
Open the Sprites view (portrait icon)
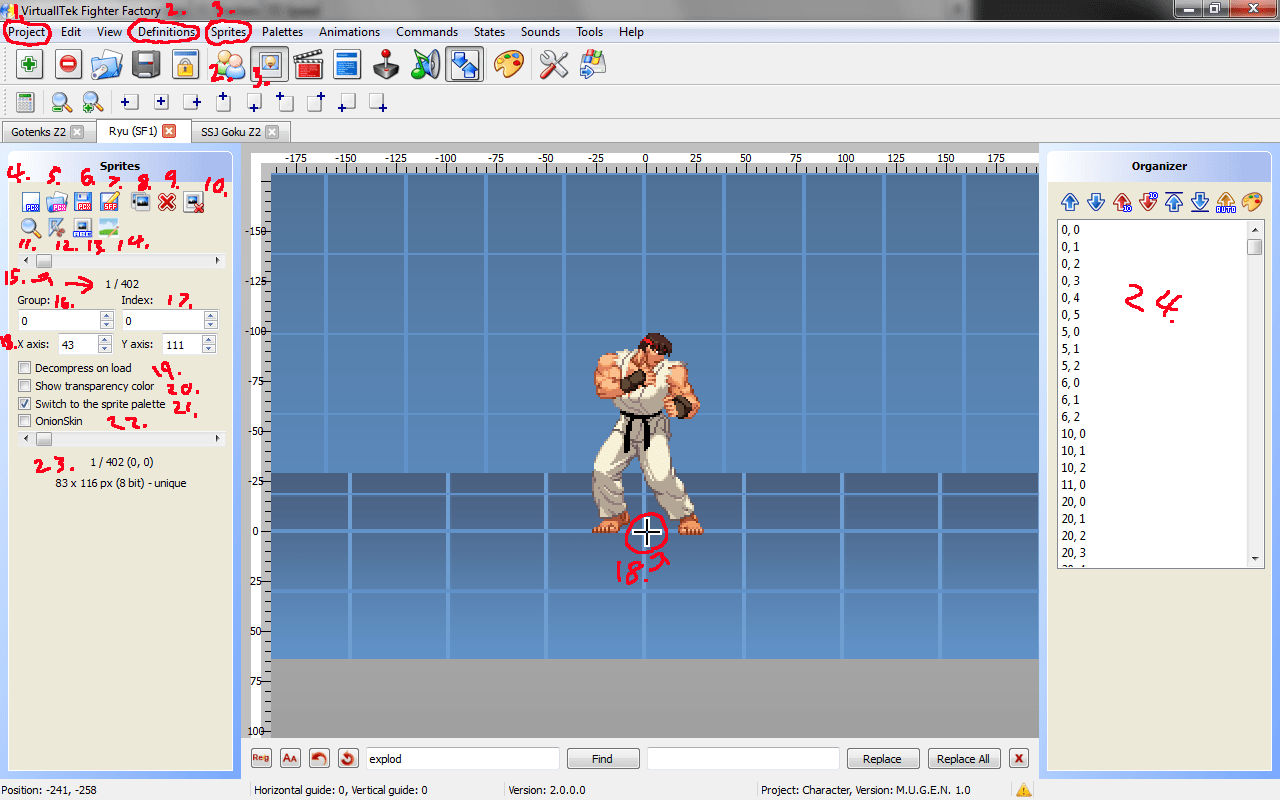click(x=270, y=65)
